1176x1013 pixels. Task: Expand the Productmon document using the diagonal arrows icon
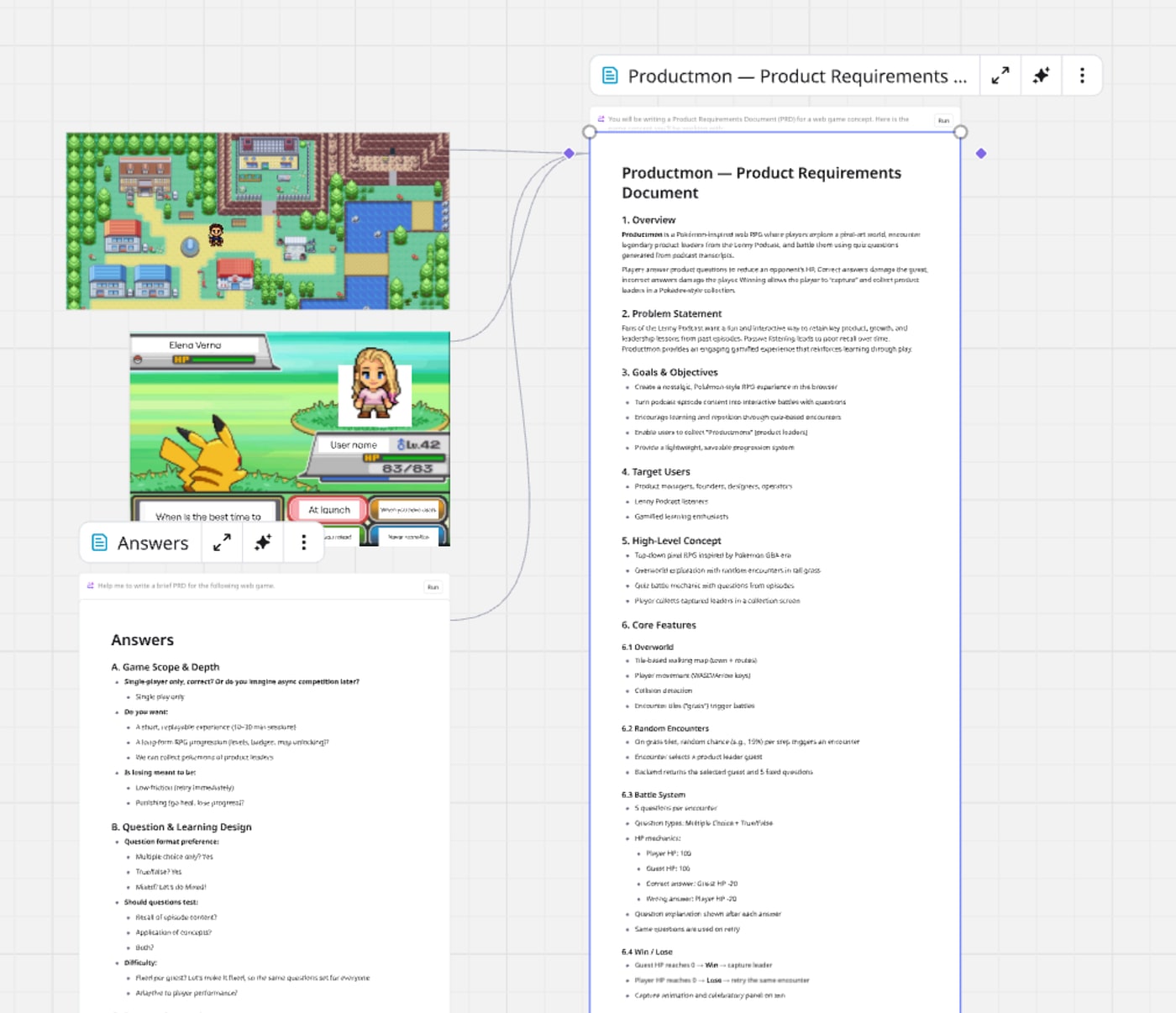pos(1000,75)
